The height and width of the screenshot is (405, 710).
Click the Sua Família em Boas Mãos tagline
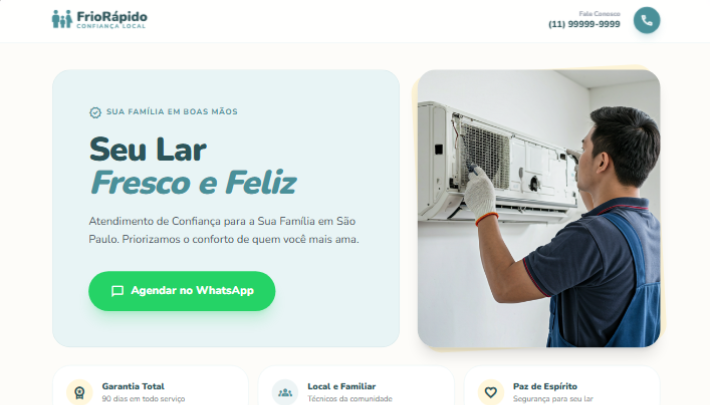point(172,112)
